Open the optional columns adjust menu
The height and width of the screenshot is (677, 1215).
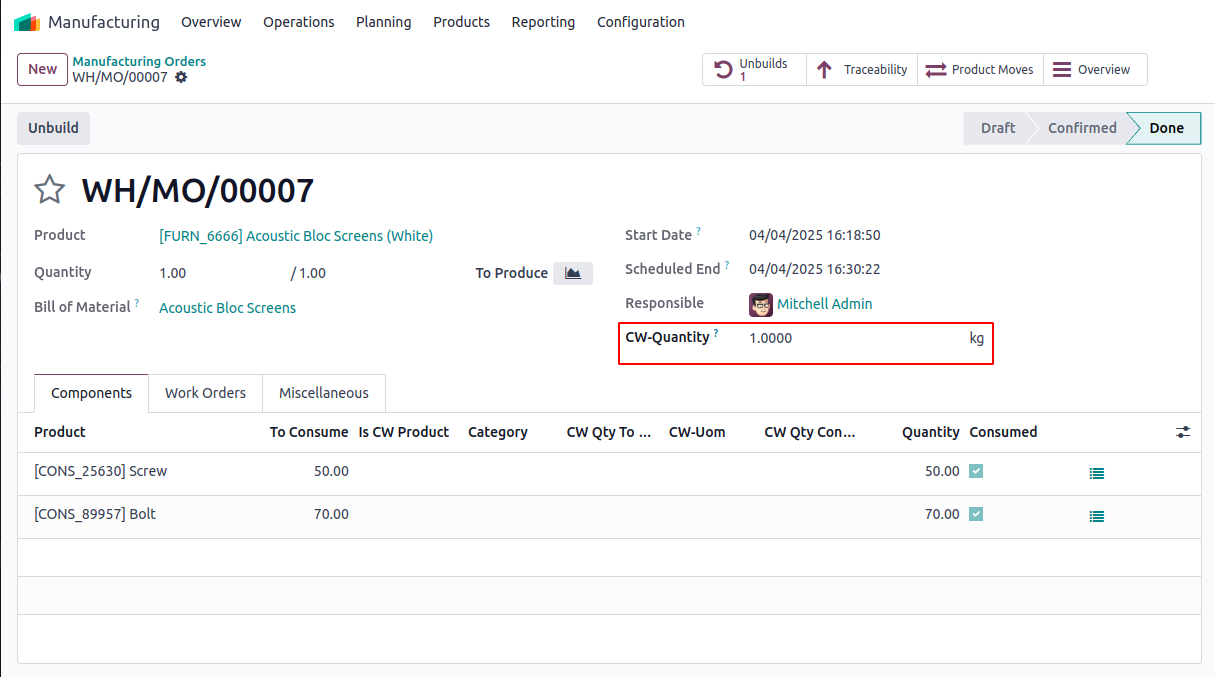point(1183,432)
